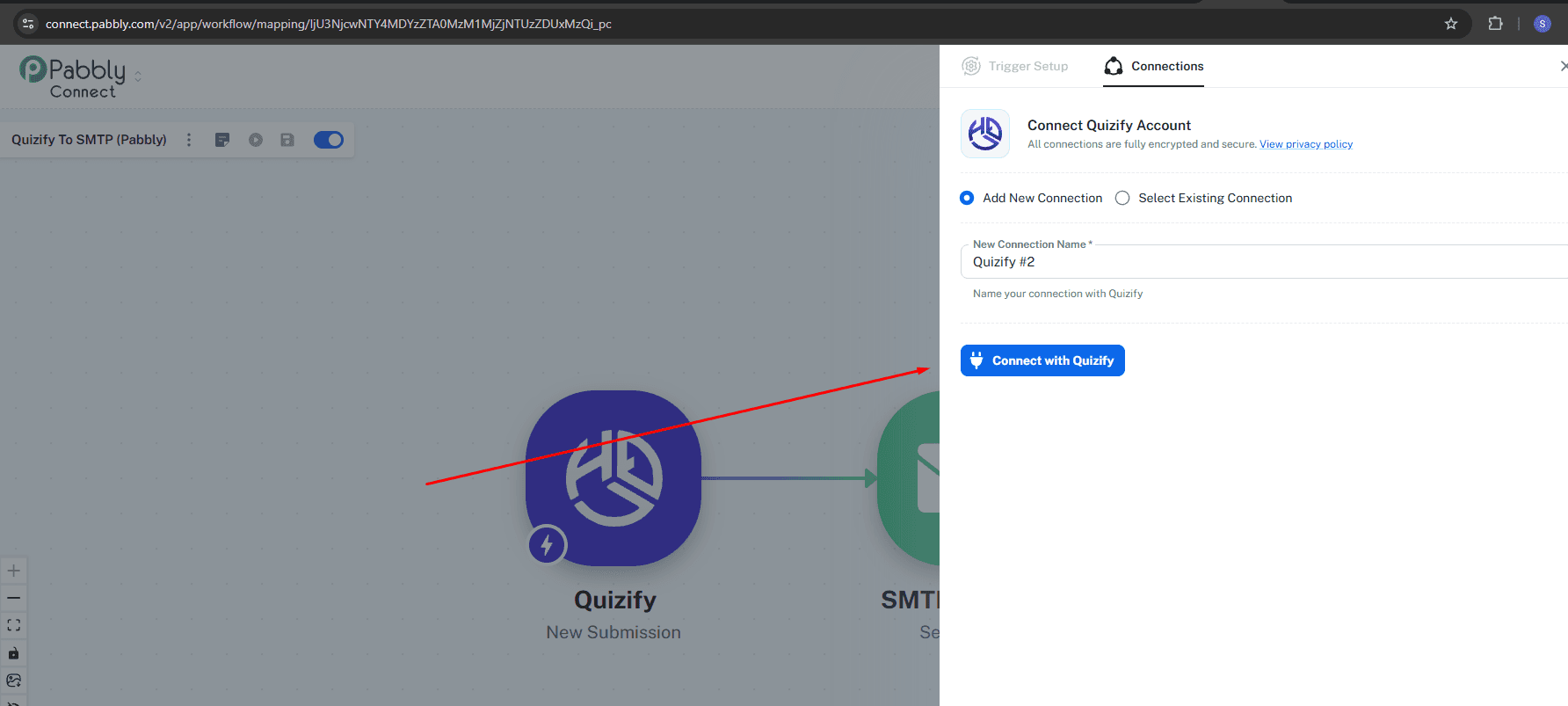Viewport: 1568px width, 706px height.
Task: Fit the workflow to view
Action: [x=13, y=625]
